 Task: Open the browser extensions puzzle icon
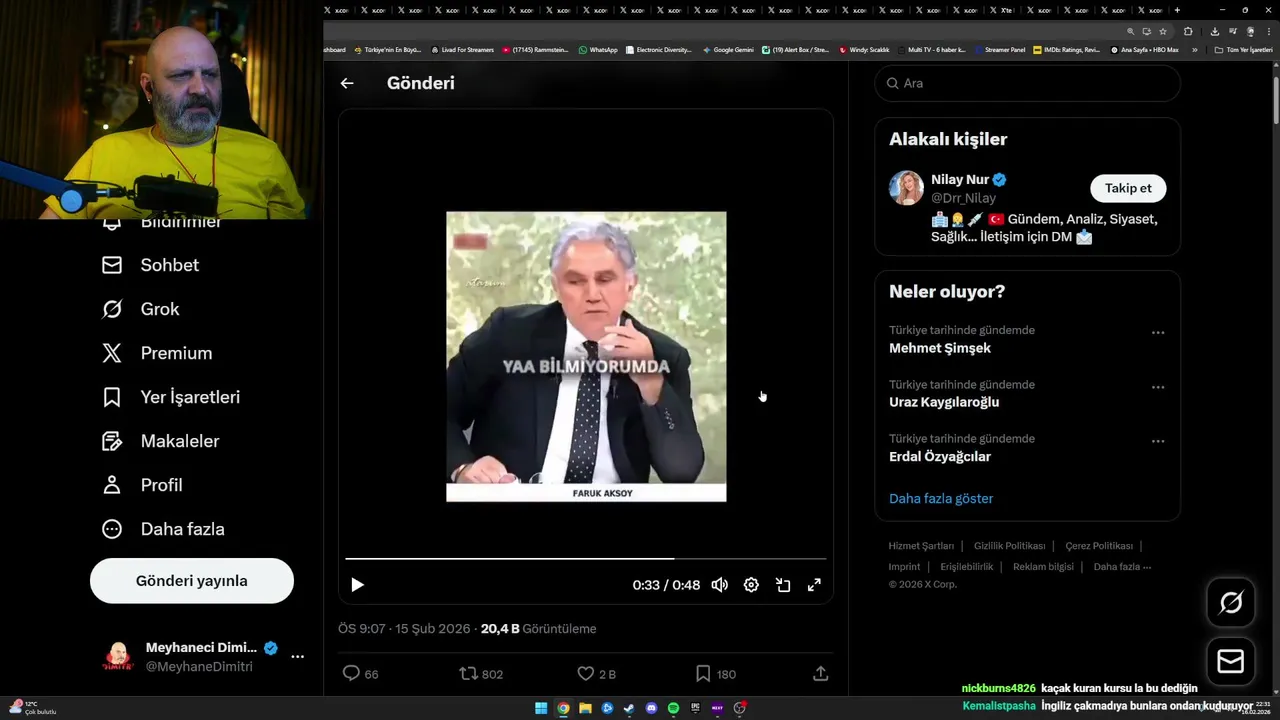tap(1188, 31)
